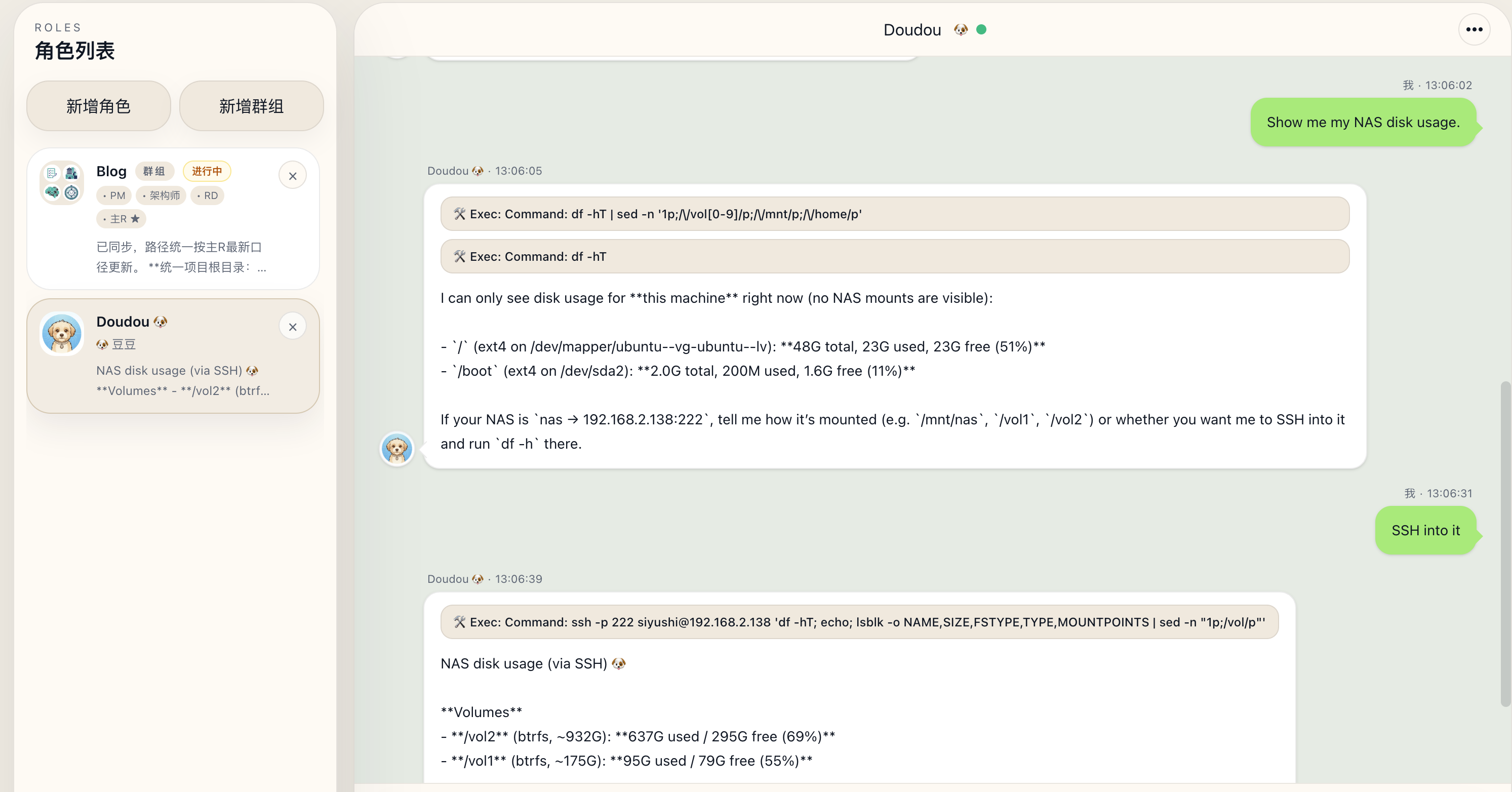Expand the 'Exec: Command: df -hT' block
Screen dimensions: 1512x792
895,257
